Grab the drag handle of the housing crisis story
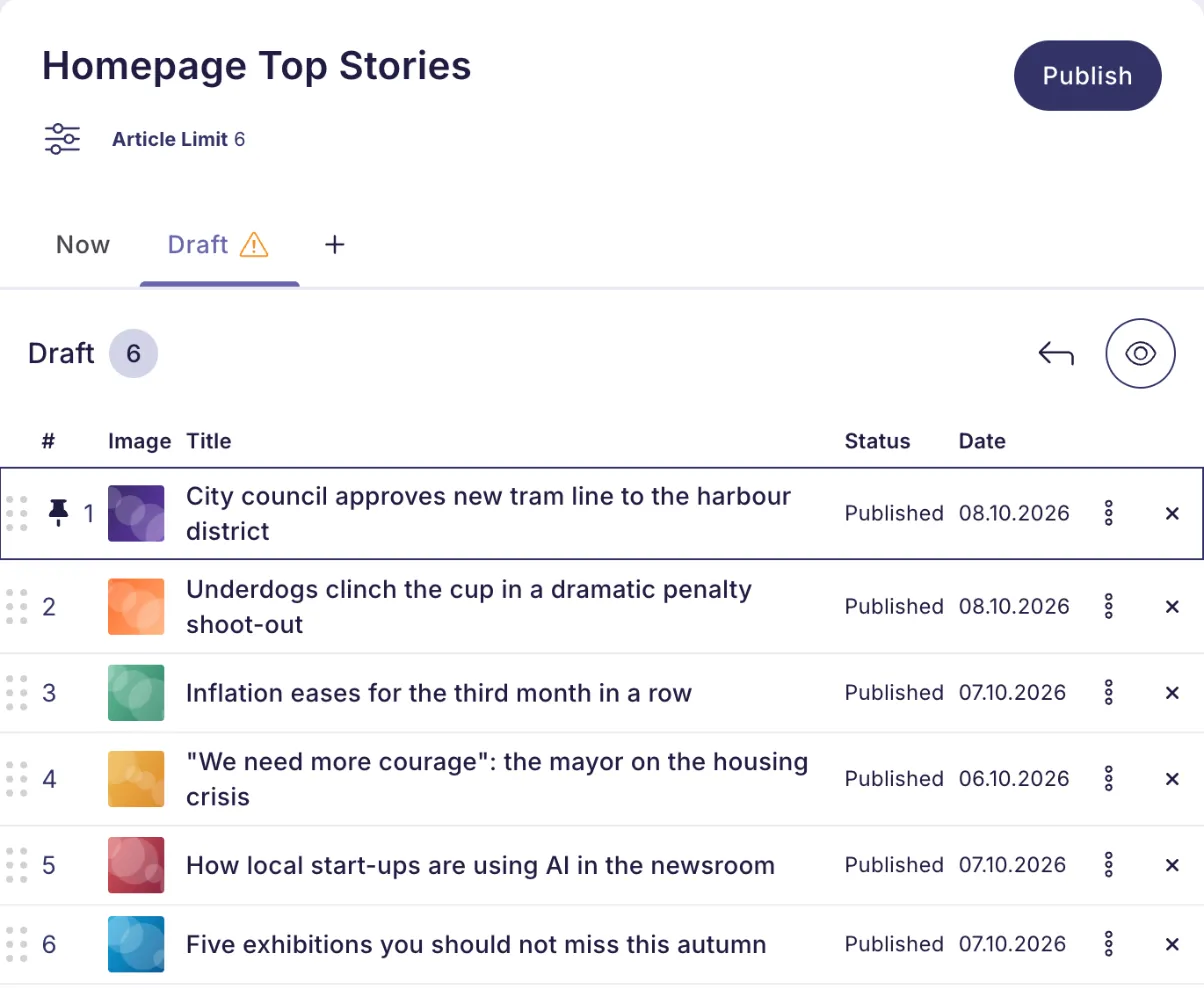Image resolution: width=1204 pixels, height=990 pixels. click(x=16, y=779)
